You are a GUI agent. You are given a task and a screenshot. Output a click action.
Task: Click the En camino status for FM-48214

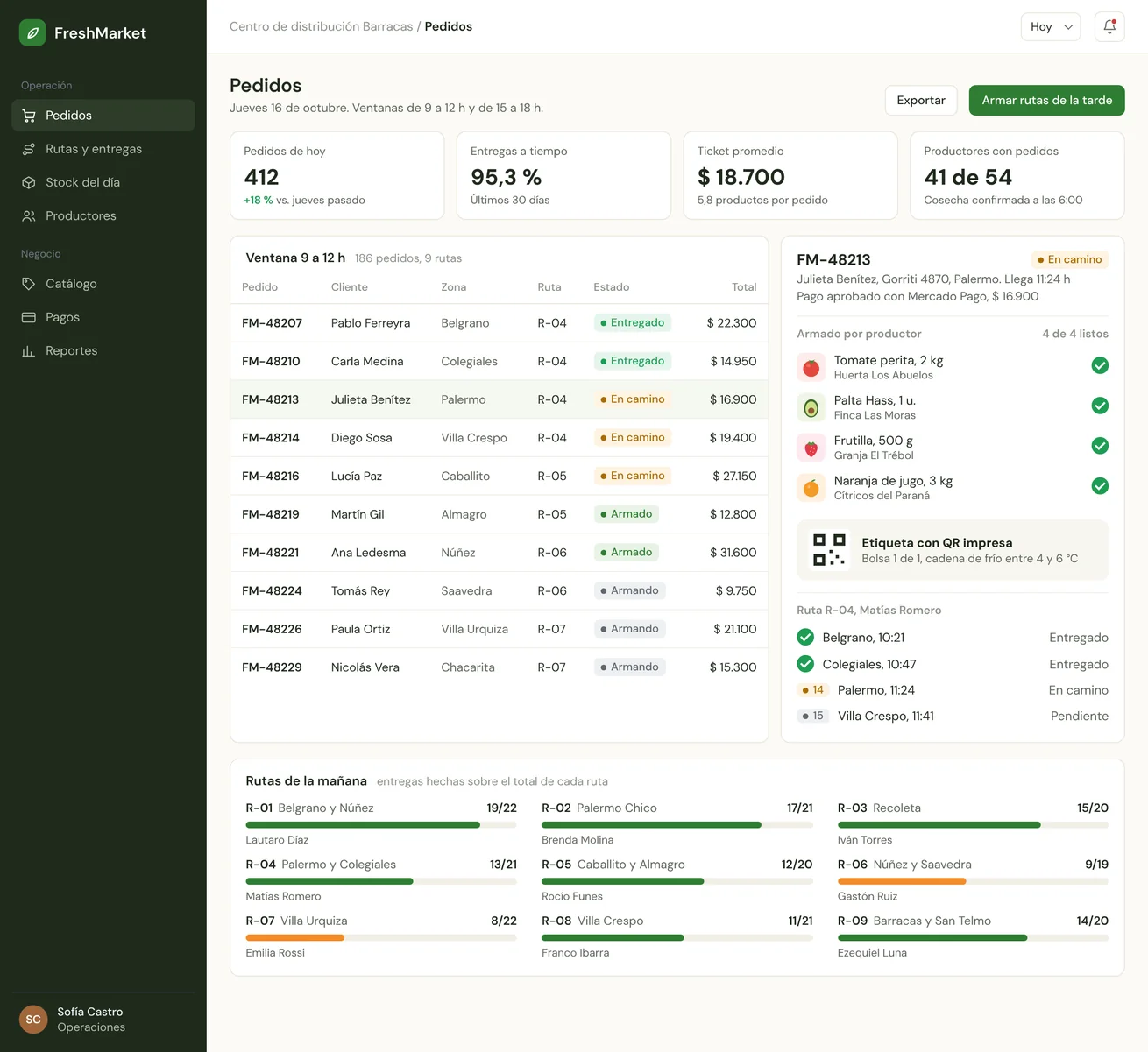pyautogui.click(x=632, y=438)
